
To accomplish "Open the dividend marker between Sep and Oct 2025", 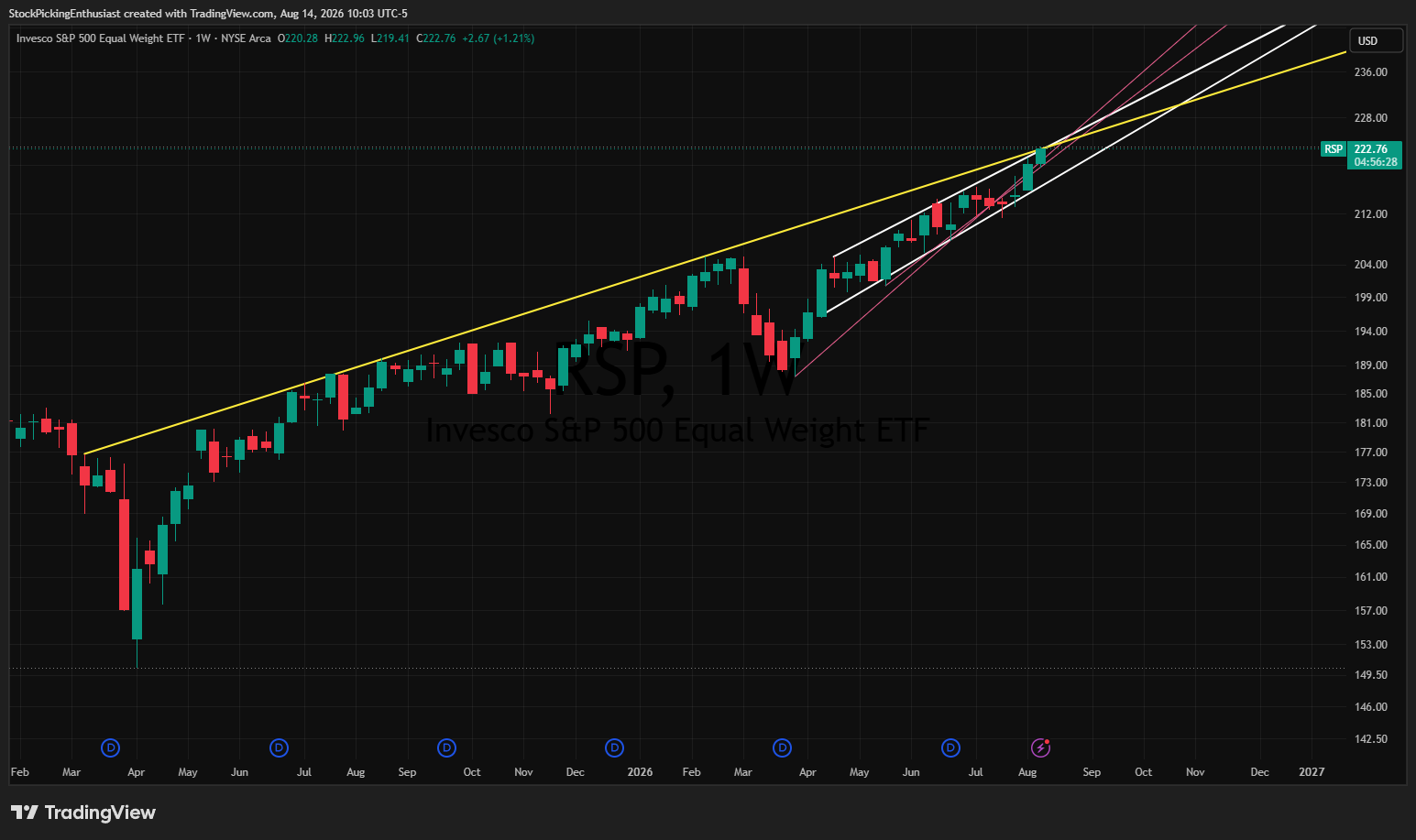I will [446, 748].
